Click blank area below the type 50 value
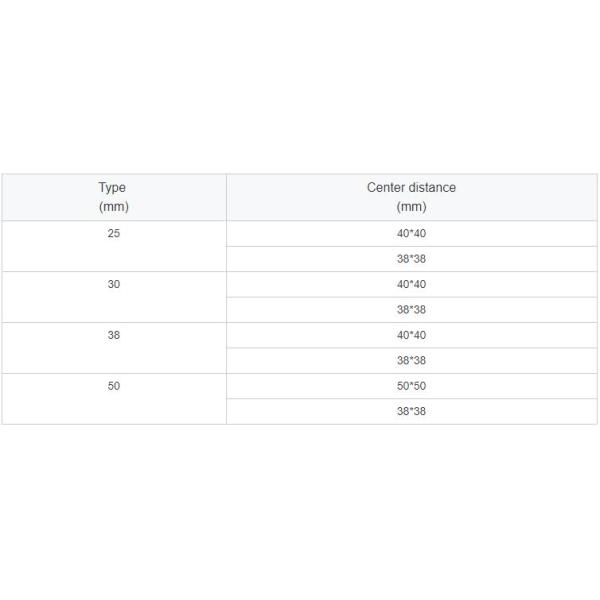The width and height of the screenshot is (600, 600). point(113,411)
